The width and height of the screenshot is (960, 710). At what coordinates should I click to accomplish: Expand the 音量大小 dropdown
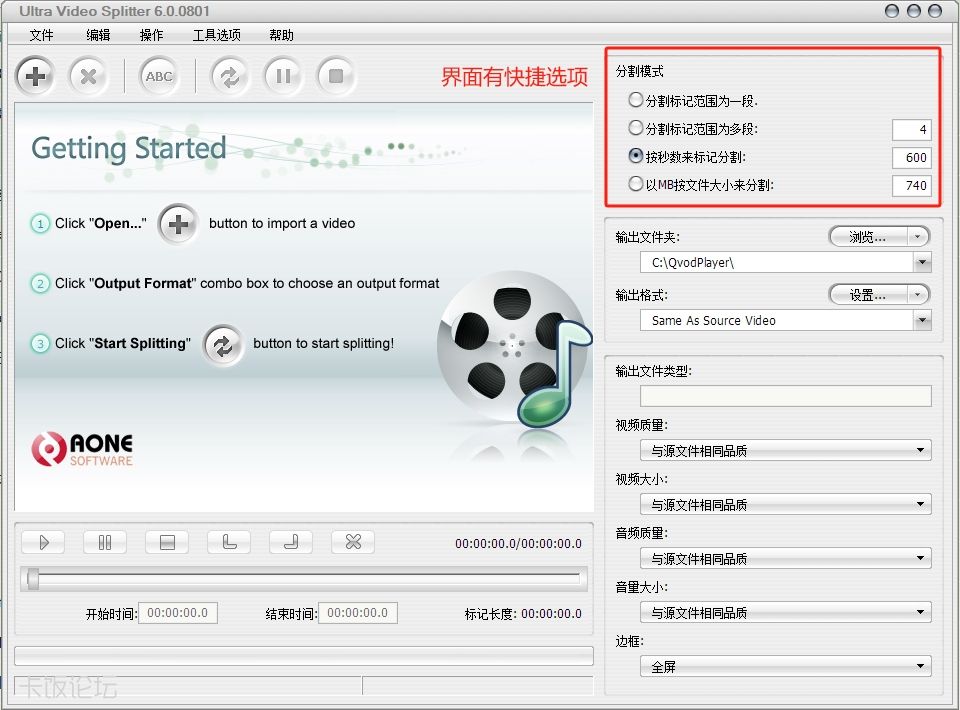tap(786, 612)
